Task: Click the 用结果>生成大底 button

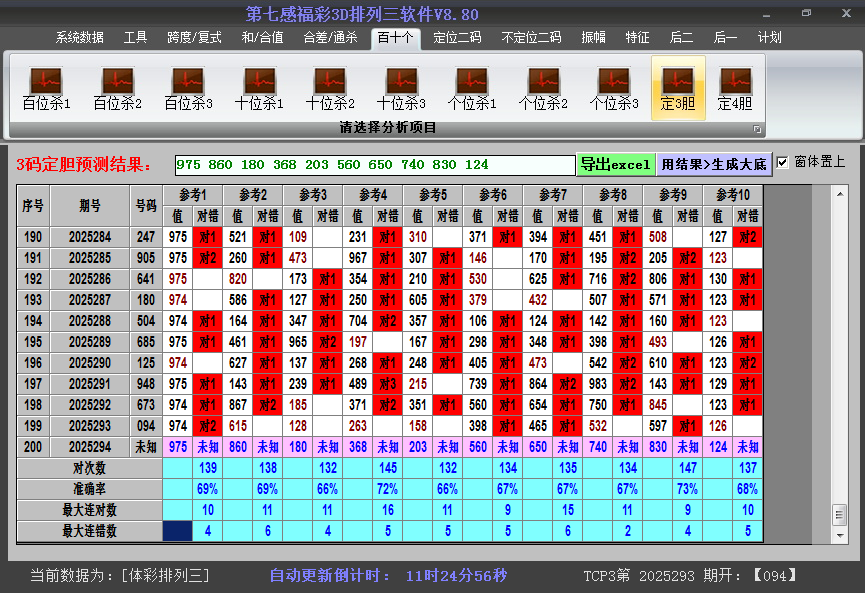Action: pyautogui.click(x=714, y=164)
